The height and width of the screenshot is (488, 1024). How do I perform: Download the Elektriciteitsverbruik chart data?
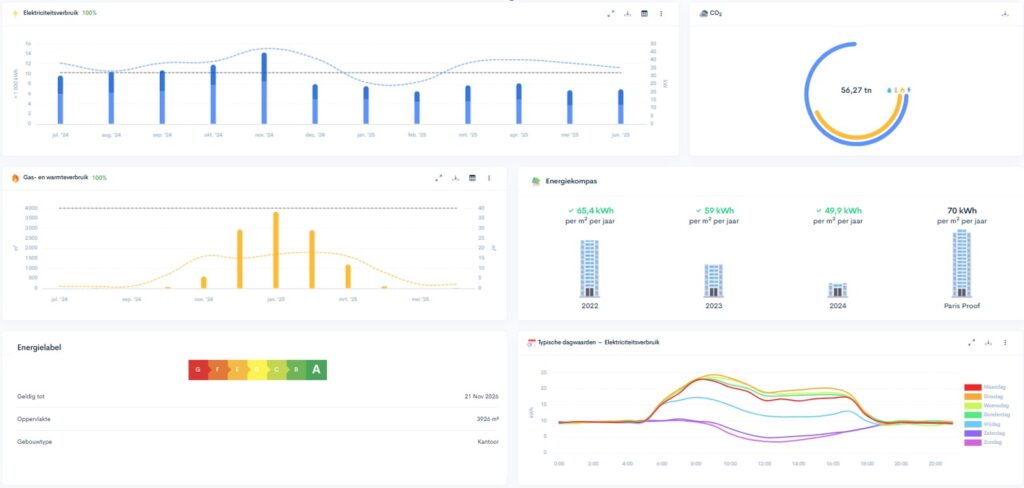(627, 14)
